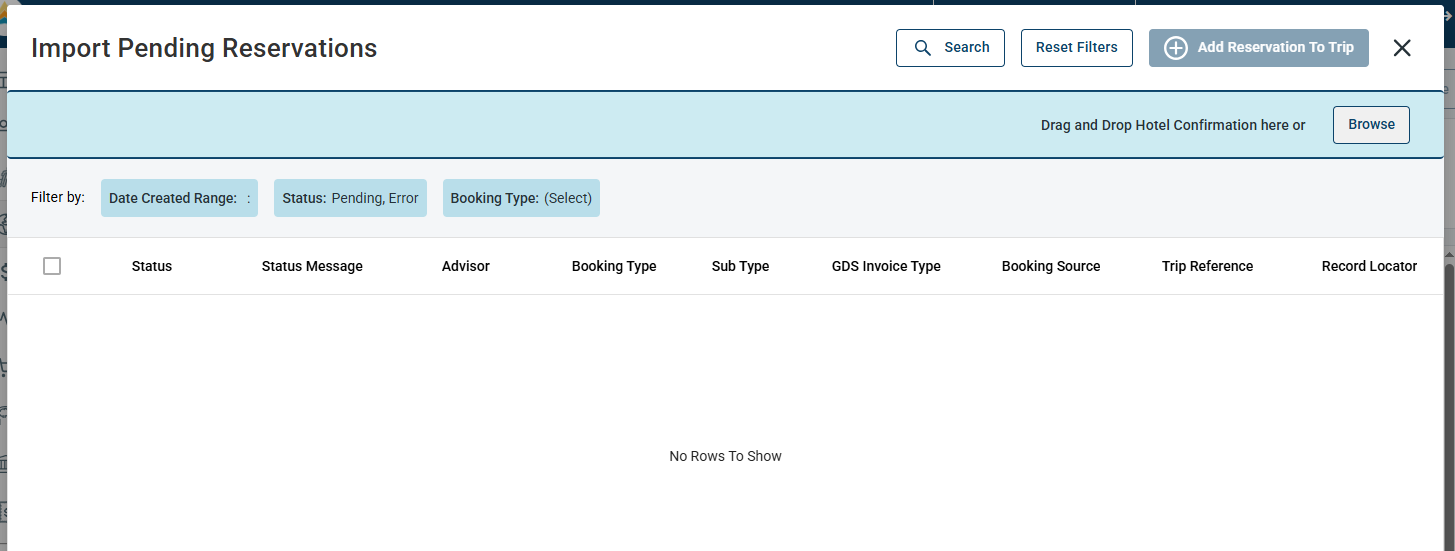Click the Sub Type column header
The width and height of the screenshot is (1455, 551).
tap(740, 266)
